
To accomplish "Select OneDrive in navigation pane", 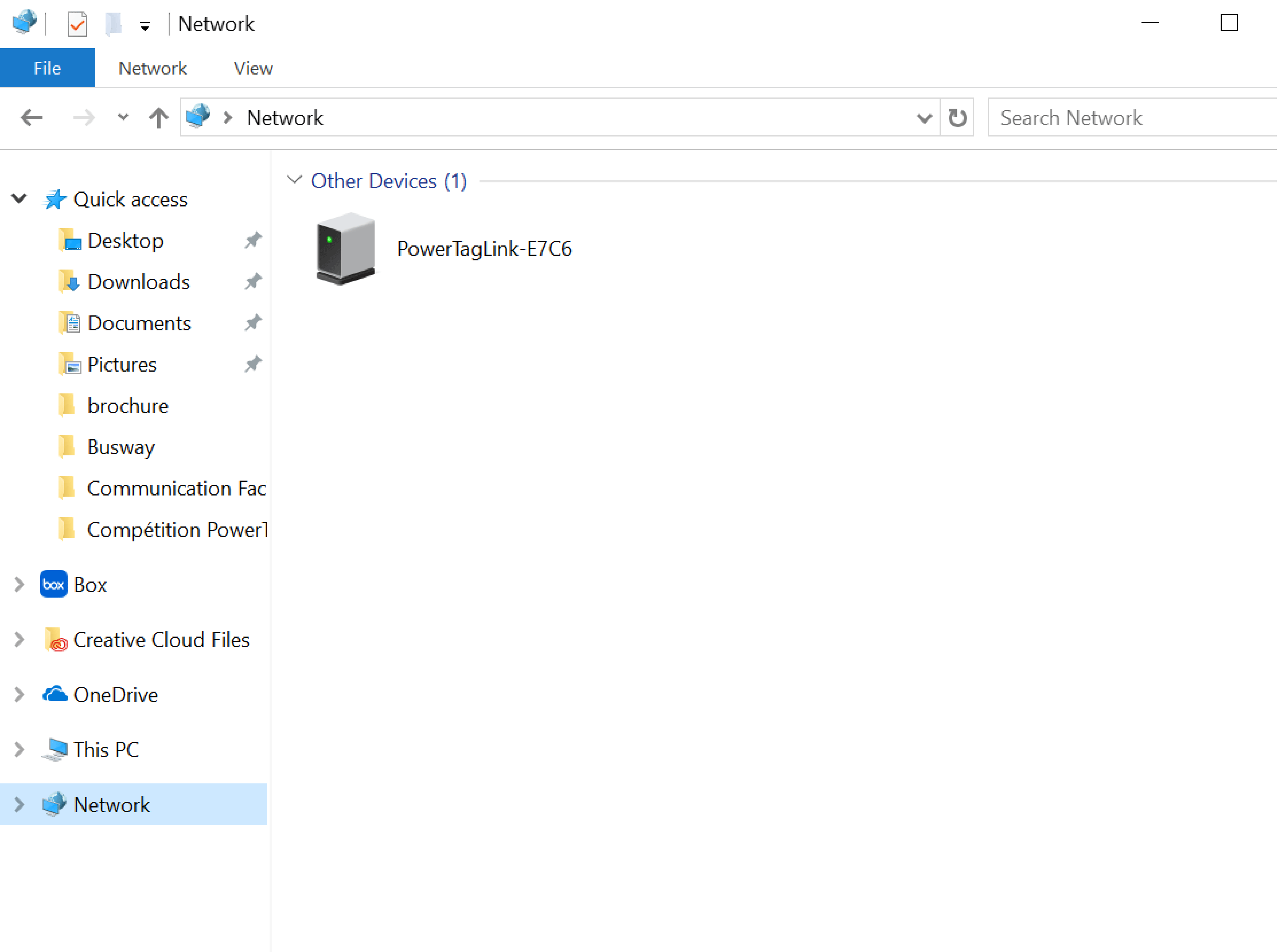I will coord(116,695).
